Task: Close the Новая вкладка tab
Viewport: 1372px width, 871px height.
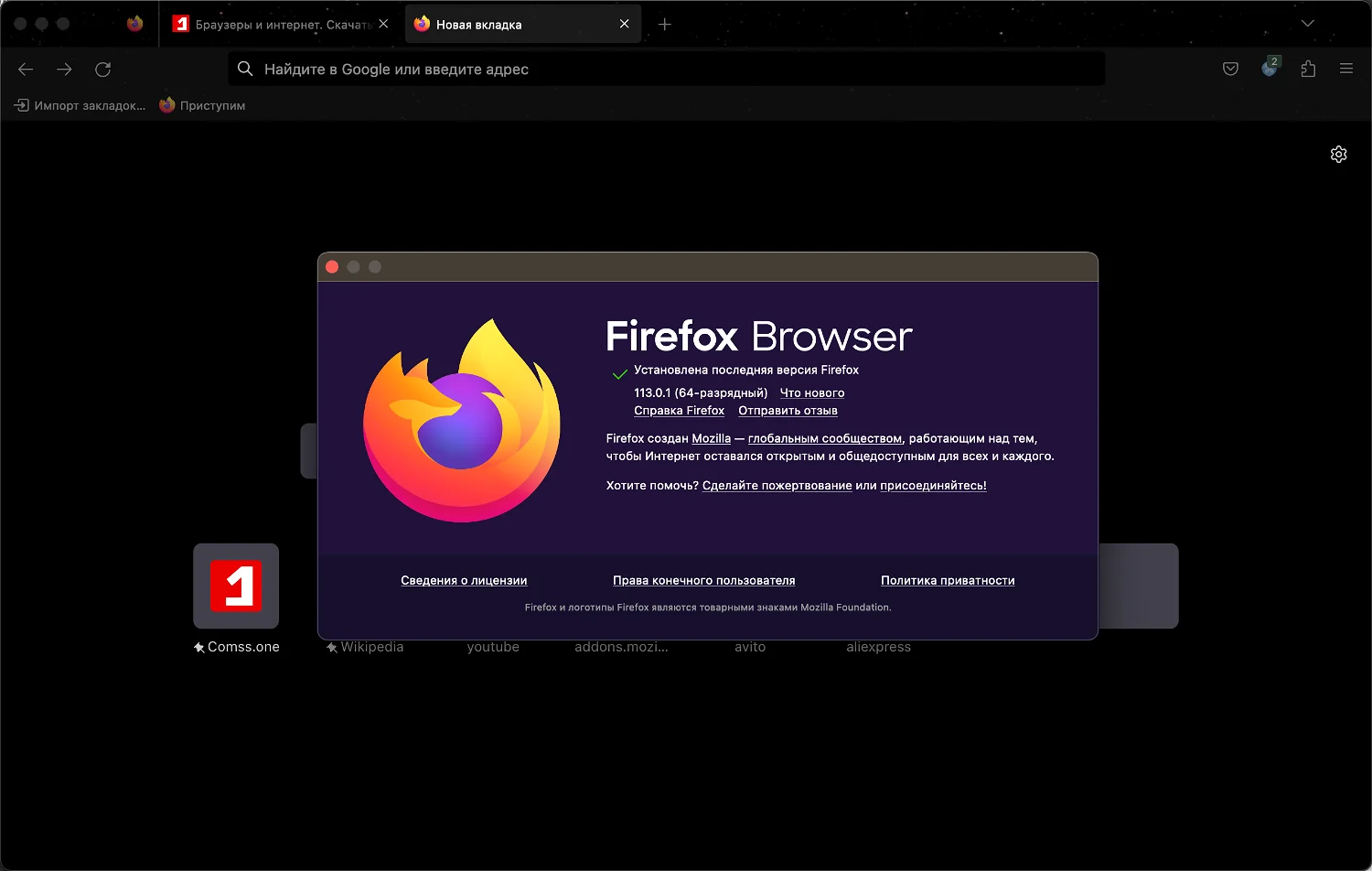Action: point(625,25)
